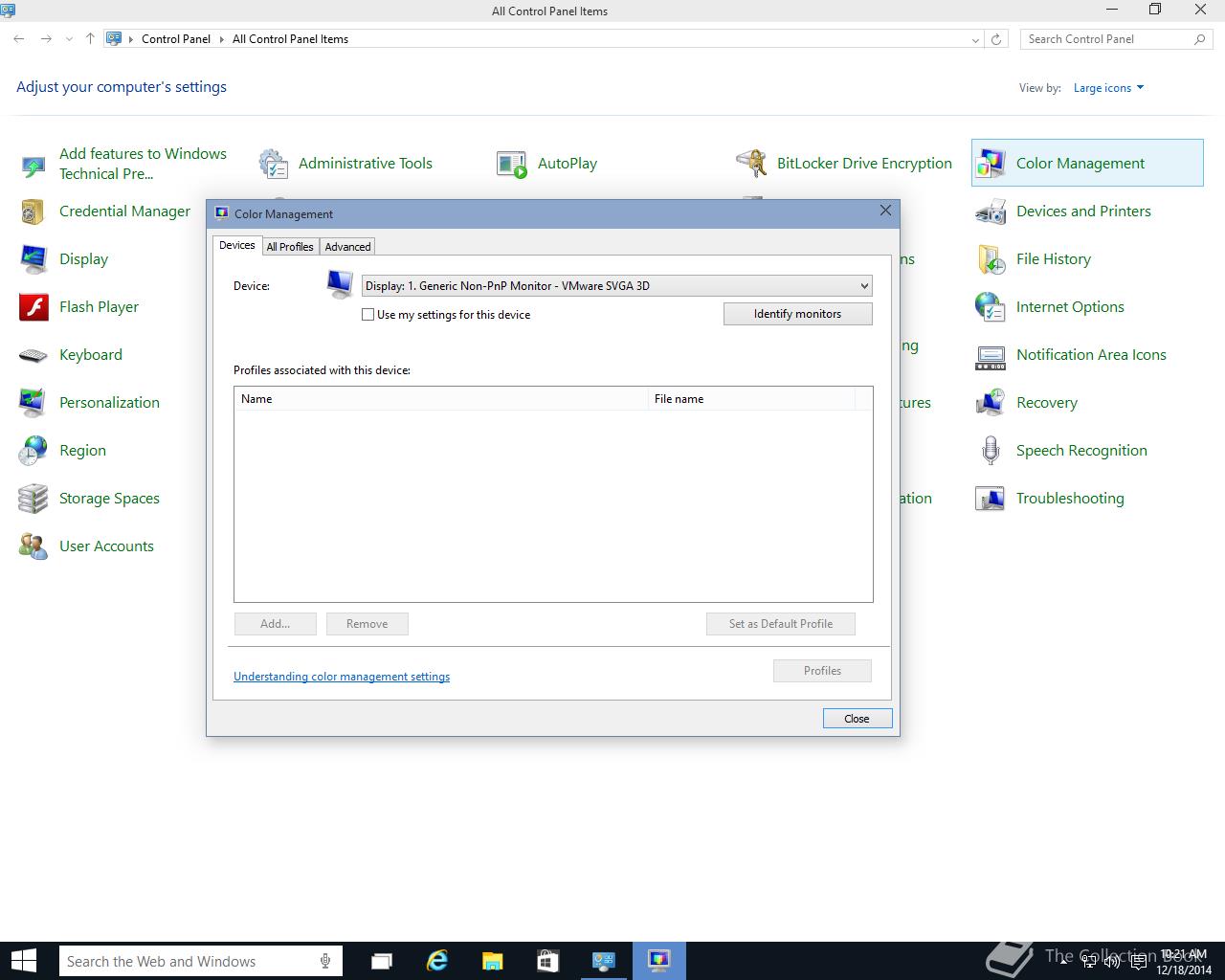Expand the Device display dropdown
The image size is (1225, 980).
click(x=864, y=286)
